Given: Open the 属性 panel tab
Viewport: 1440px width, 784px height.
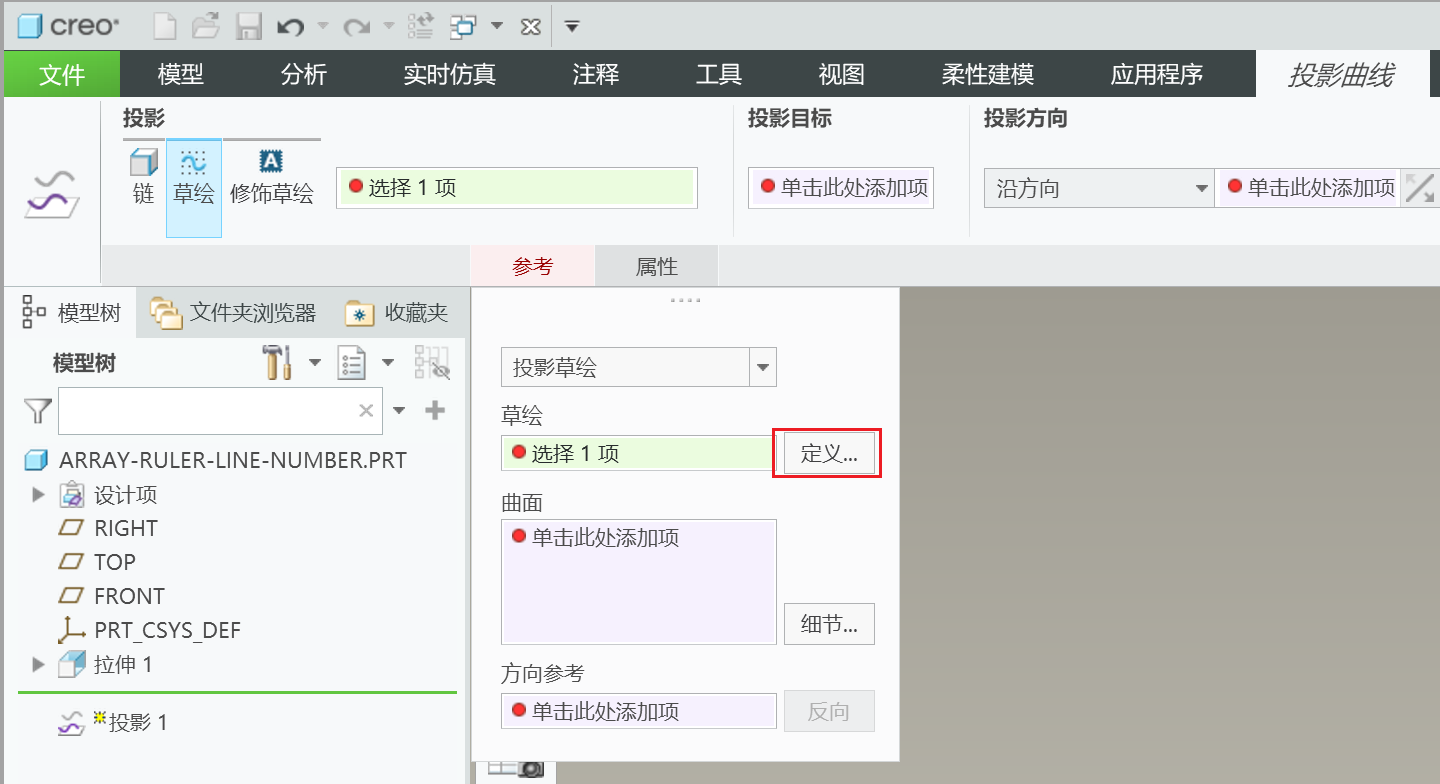Looking at the screenshot, I should pos(657,266).
